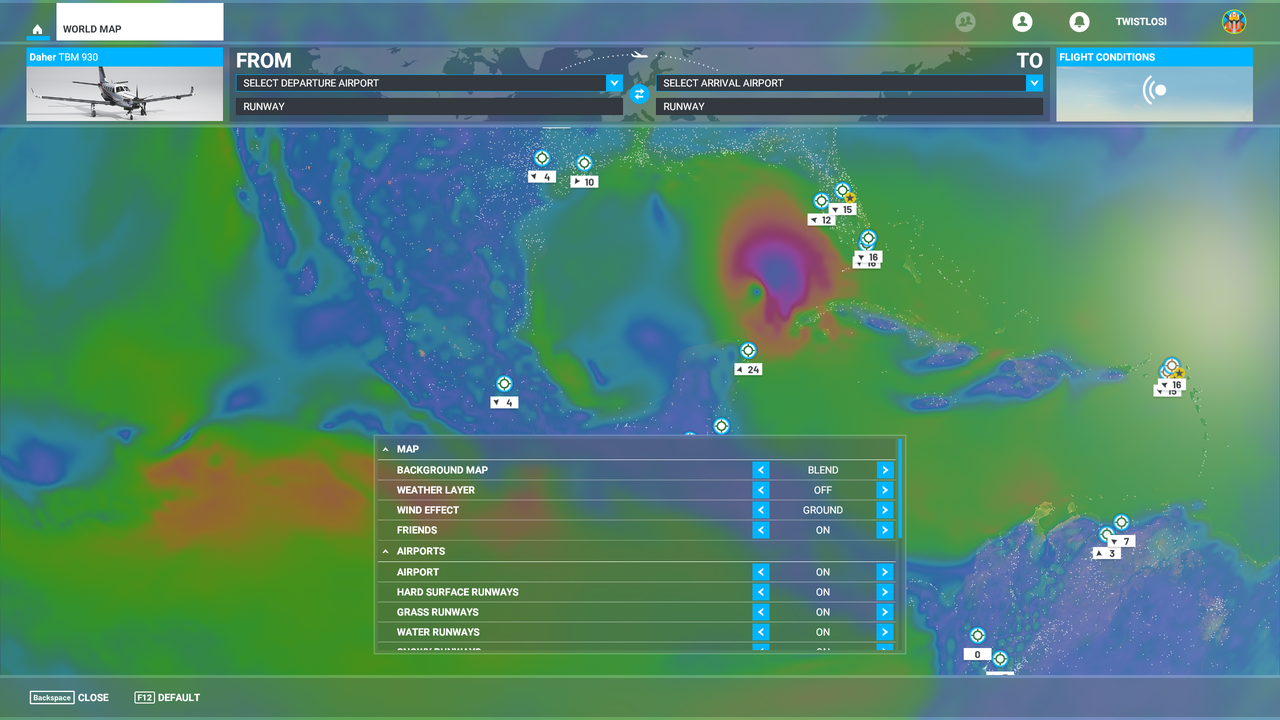Click the friends group icon

click(x=965, y=22)
